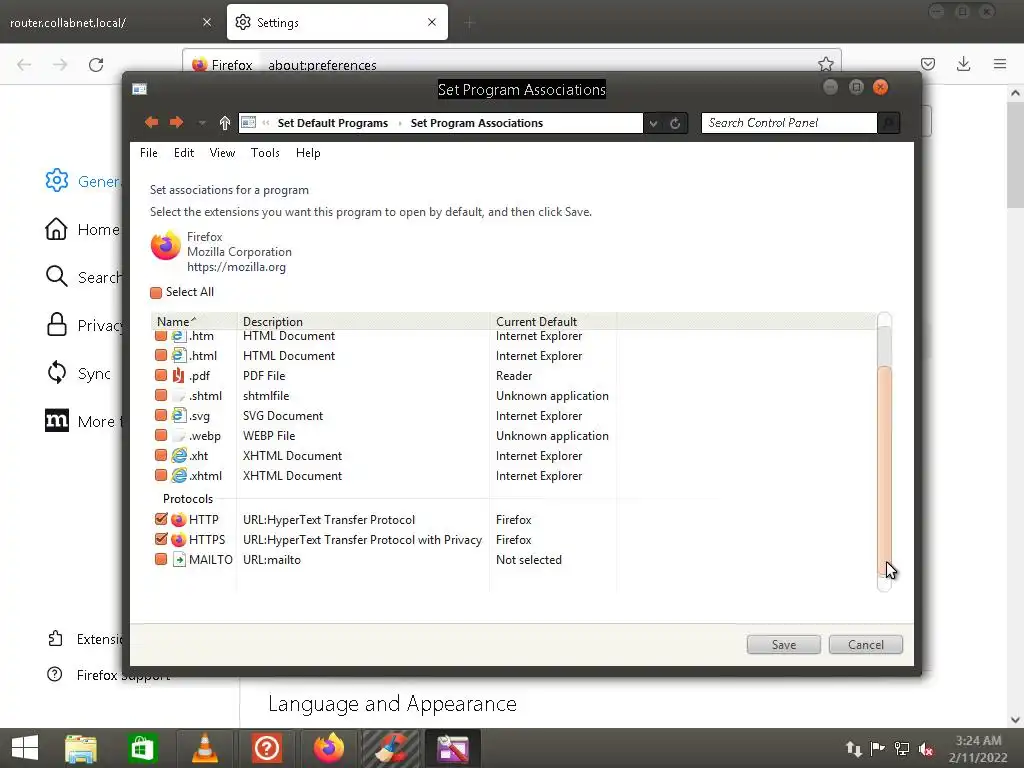This screenshot has width=1024, height=768.
Task: Open Windows Store from taskbar
Action: coord(142,748)
